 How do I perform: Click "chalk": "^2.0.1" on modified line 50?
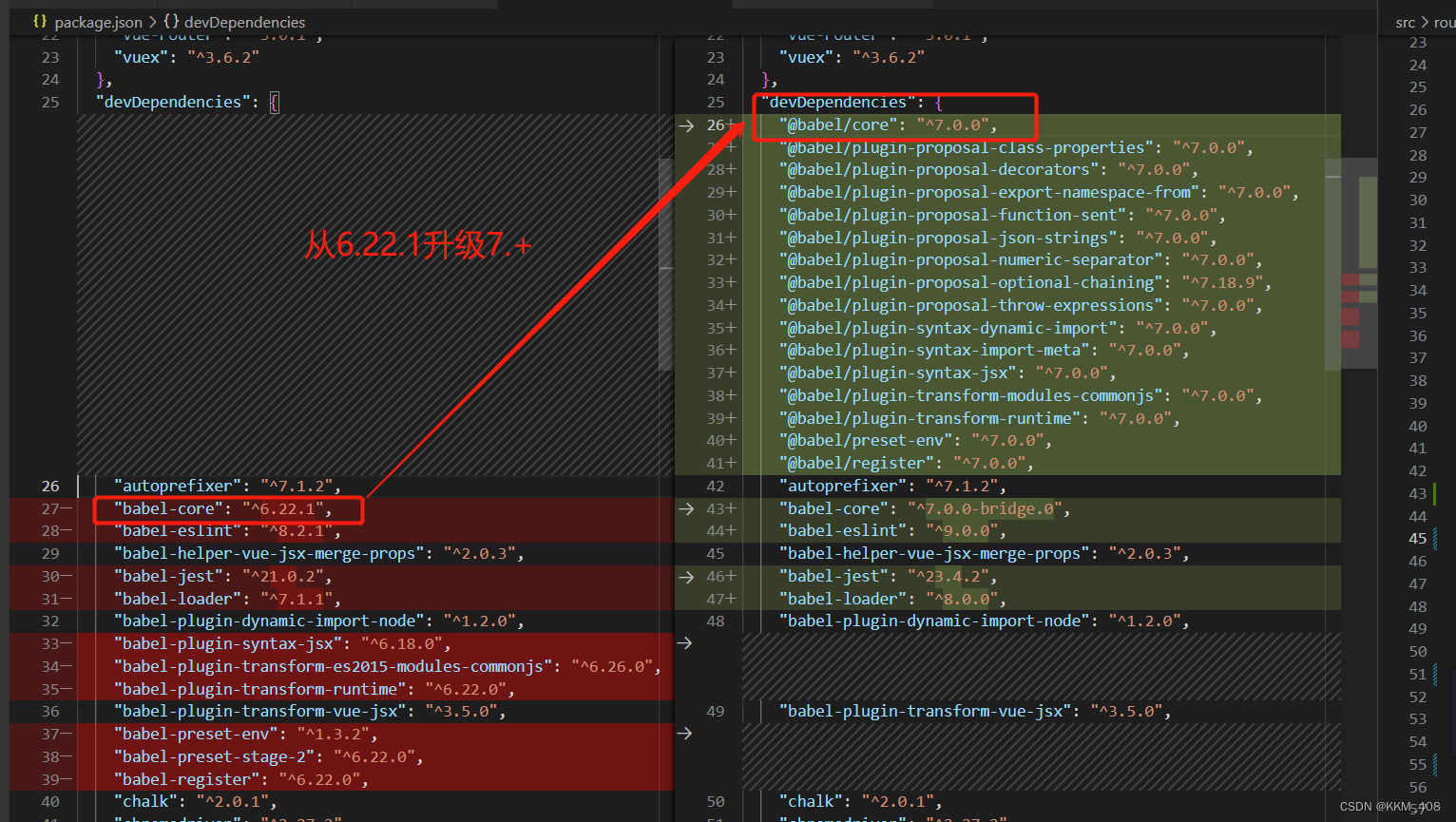pos(861,801)
